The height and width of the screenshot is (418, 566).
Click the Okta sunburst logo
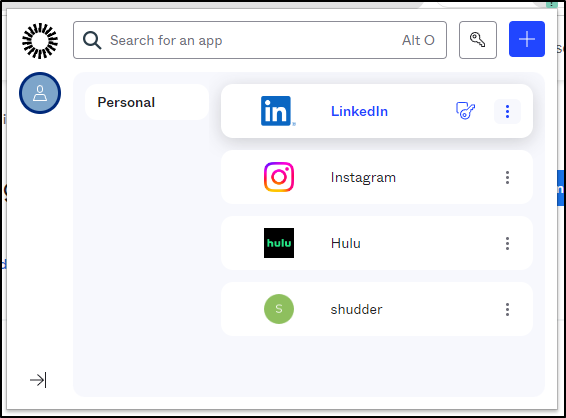(x=40, y=41)
